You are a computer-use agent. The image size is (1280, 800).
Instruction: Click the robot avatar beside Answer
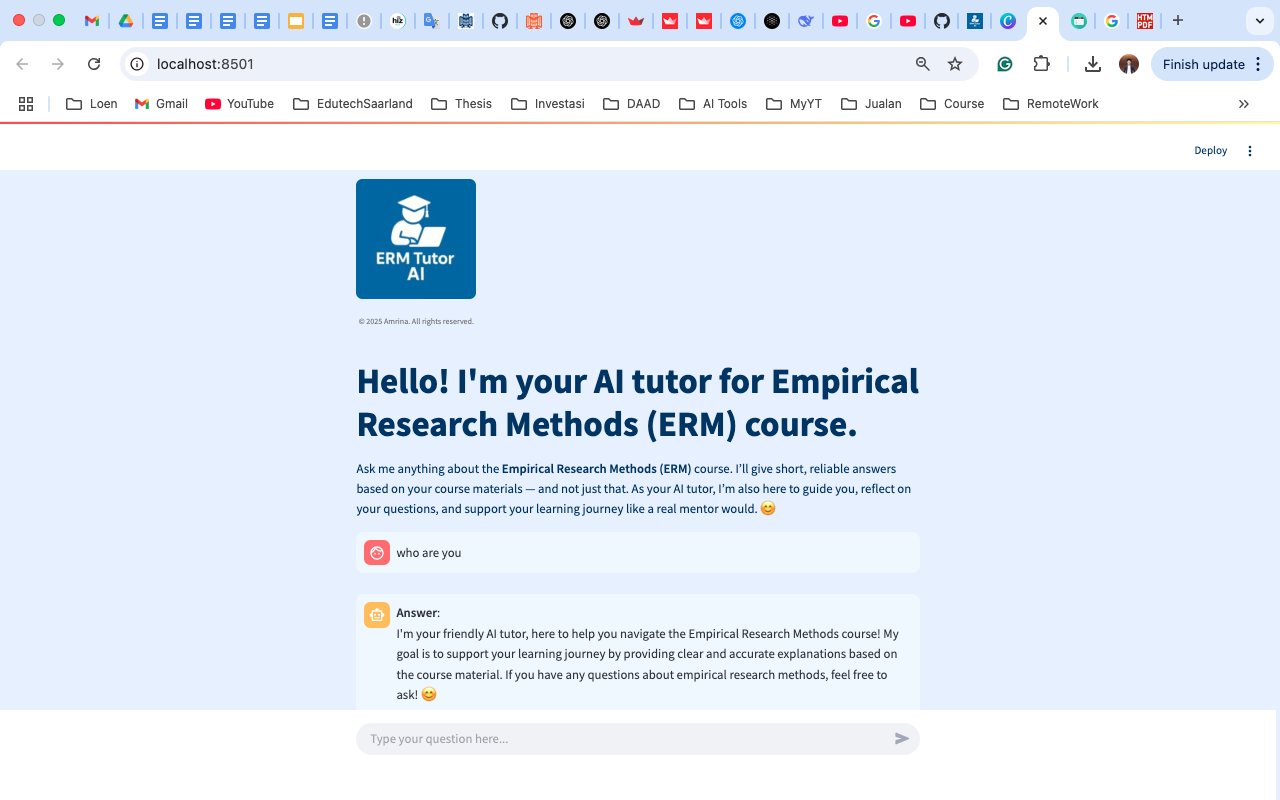pyautogui.click(x=377, y=615)
